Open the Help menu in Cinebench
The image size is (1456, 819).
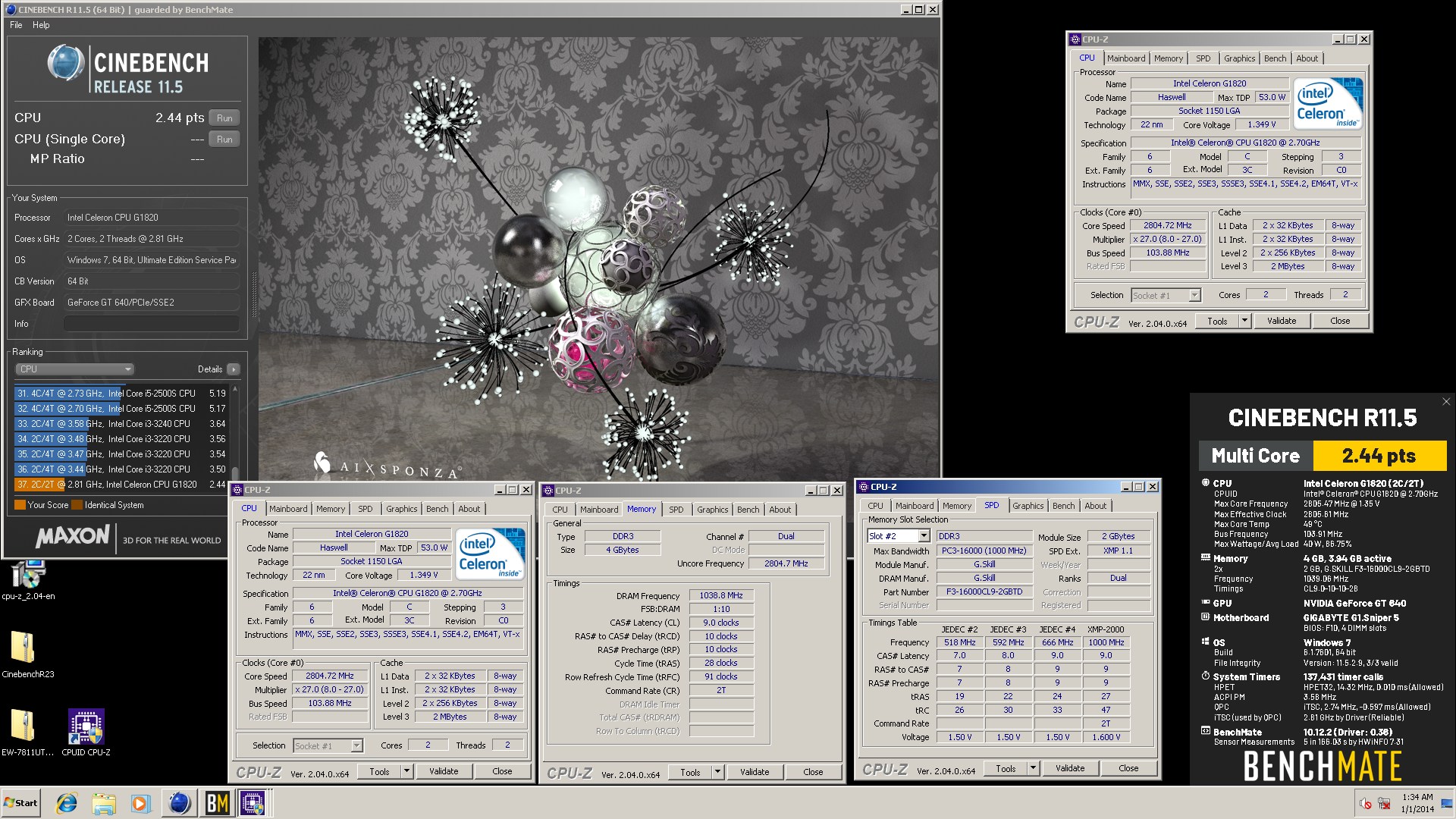pos(41,25)
